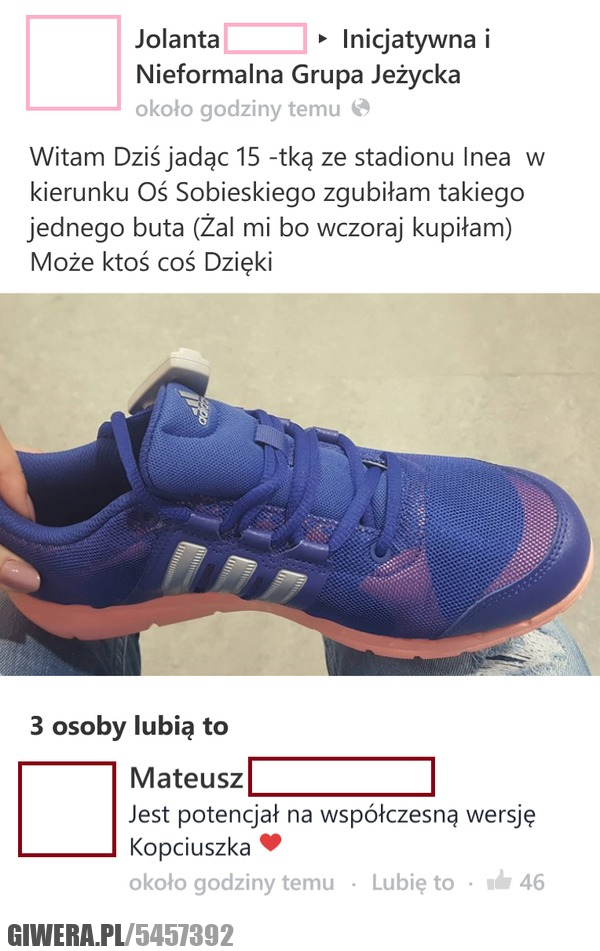This screenshot has width=600, height=951.
Task: Click the GIWERA.PL watermark link
Action: click(x=67, y=935)
